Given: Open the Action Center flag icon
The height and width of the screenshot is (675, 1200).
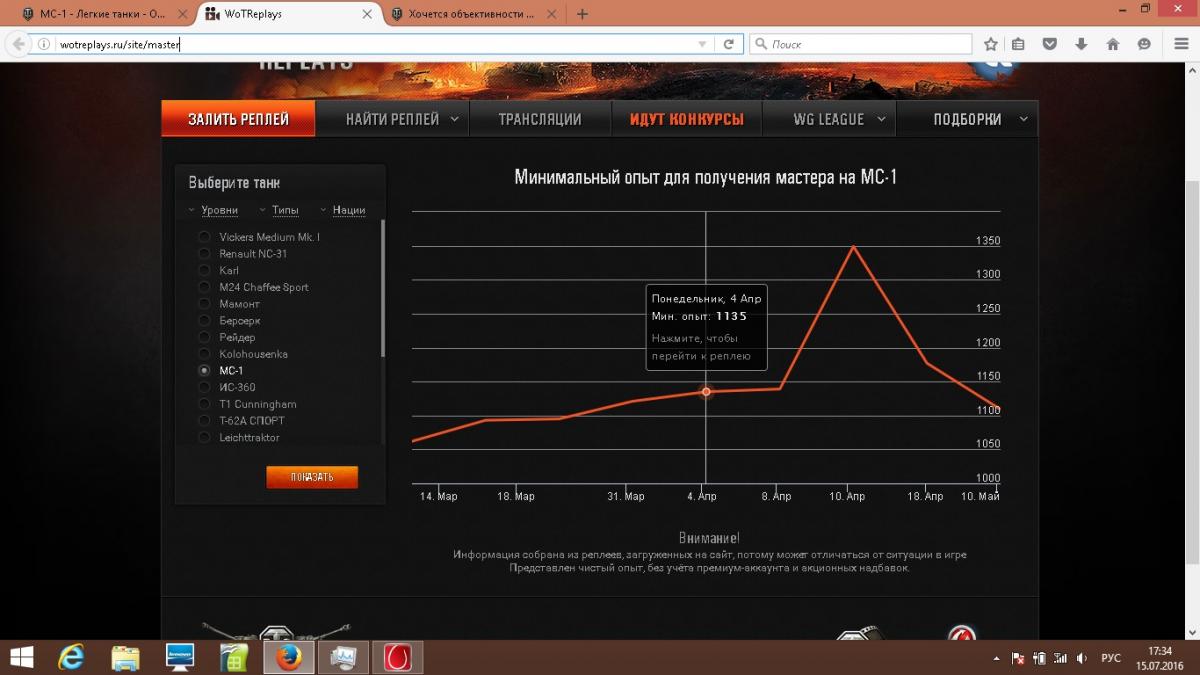Looking at the screenshot, I should pyautogui.click(x=1018, y=658).
